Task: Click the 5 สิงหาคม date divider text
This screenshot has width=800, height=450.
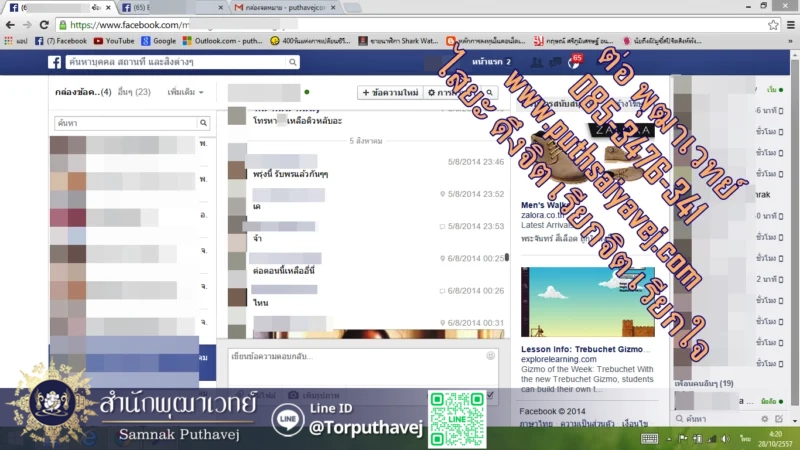Action: [x=366, y=141]
